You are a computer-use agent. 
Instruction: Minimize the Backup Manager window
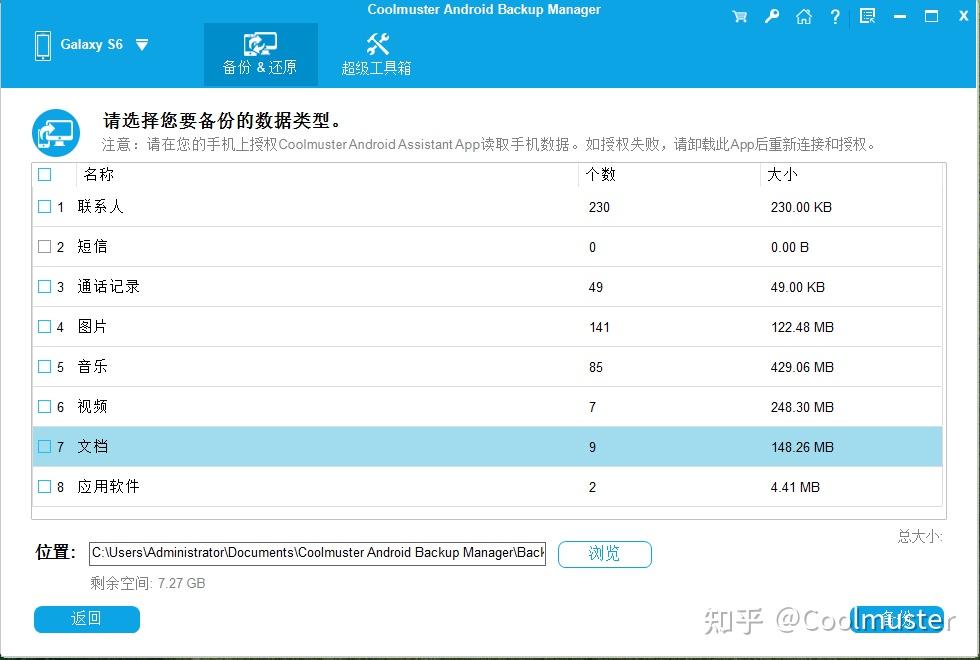[x=900, y=17]
